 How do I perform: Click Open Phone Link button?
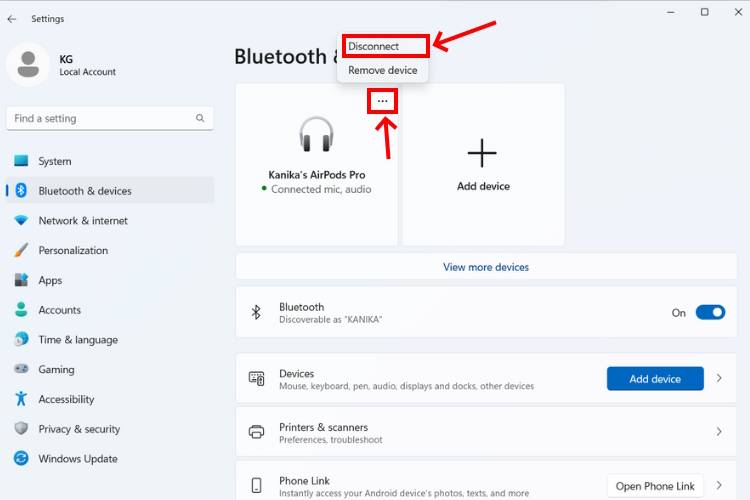(655, 486)
